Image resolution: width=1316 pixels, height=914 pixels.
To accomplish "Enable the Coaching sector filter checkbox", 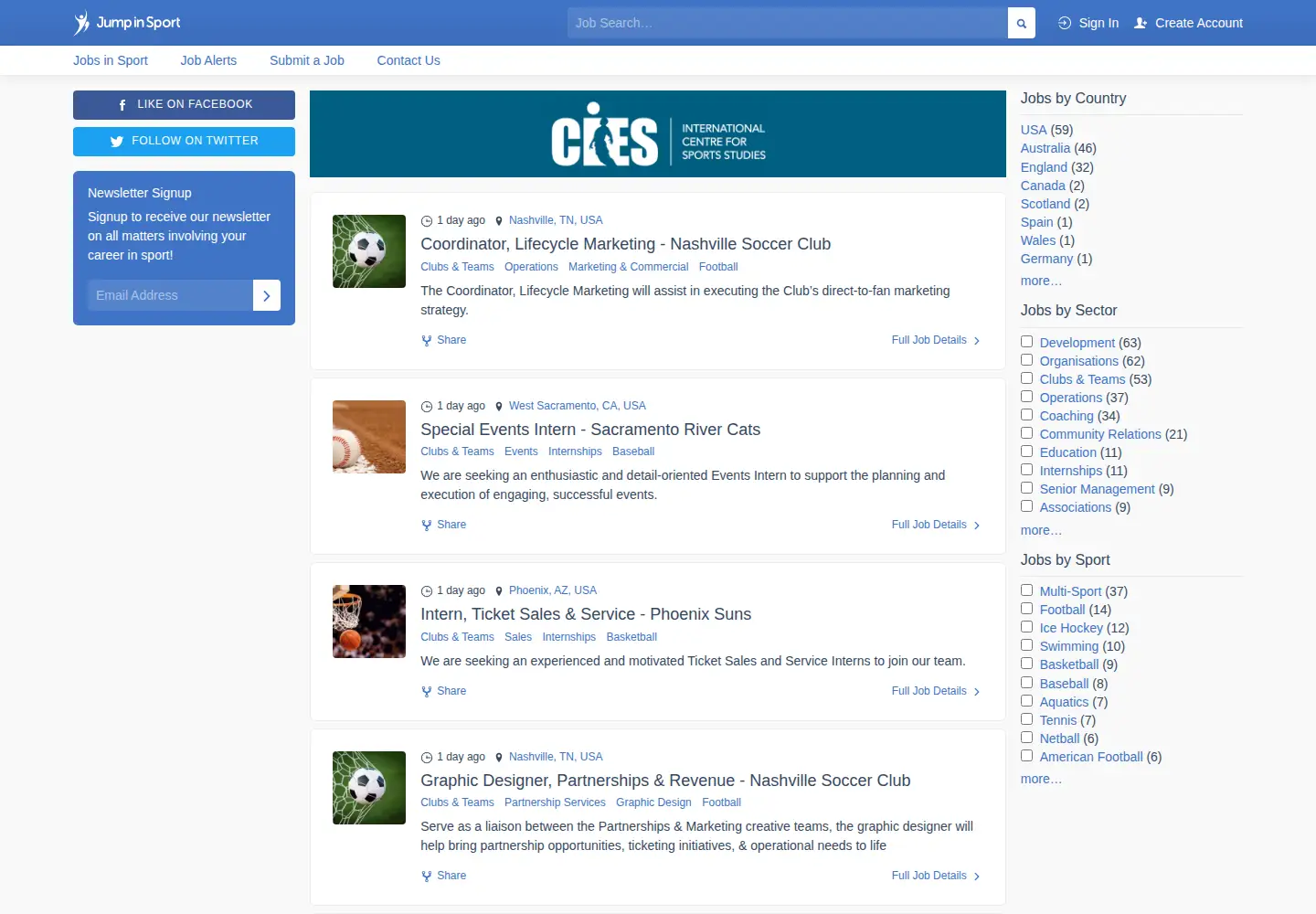I will pyautogui.click(x=1026, y=415).
